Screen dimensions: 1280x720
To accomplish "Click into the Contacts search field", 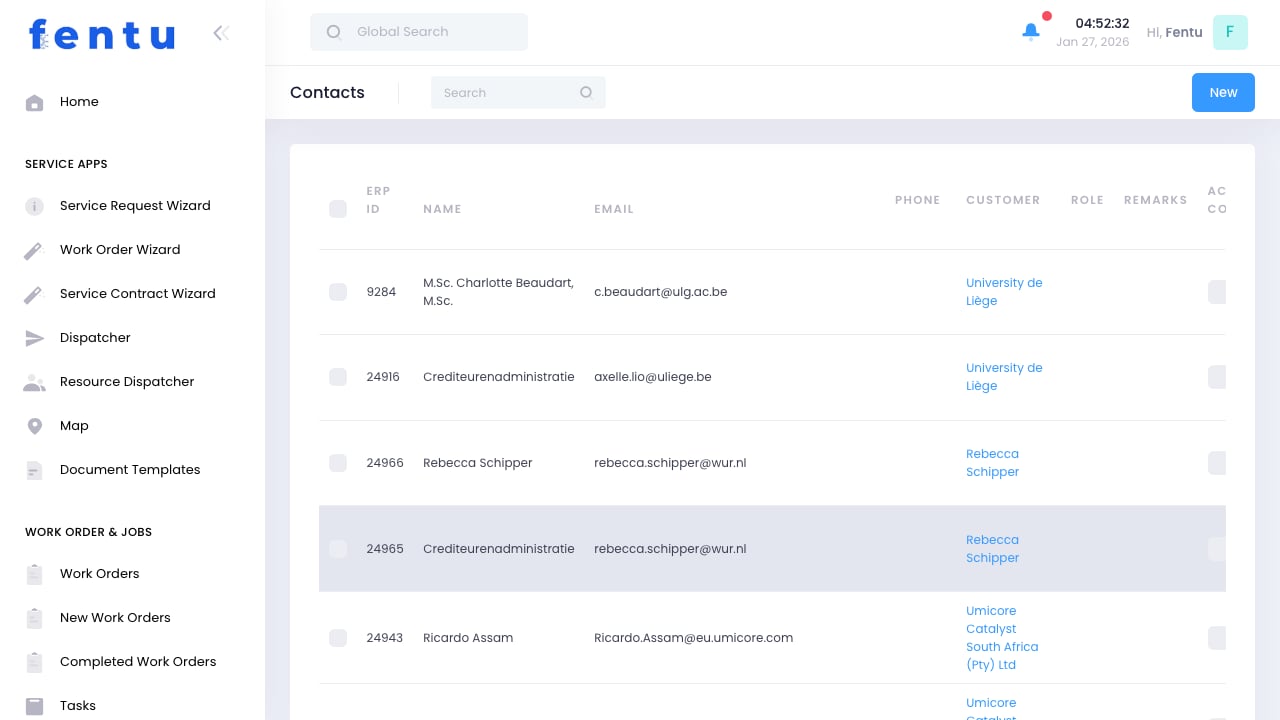I will pos(518,93).
